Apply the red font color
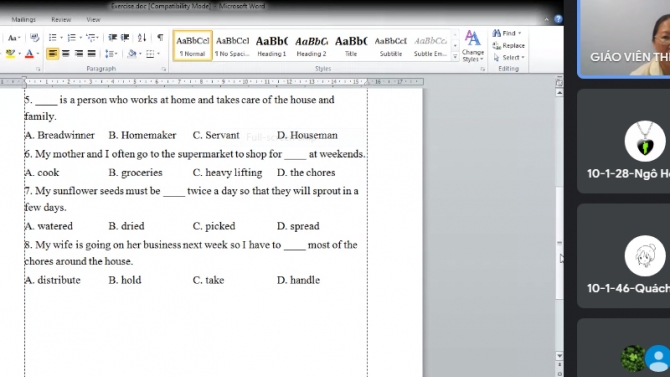Screen dimensions: 670x377 pyautogui.click(x=29, y=53)
